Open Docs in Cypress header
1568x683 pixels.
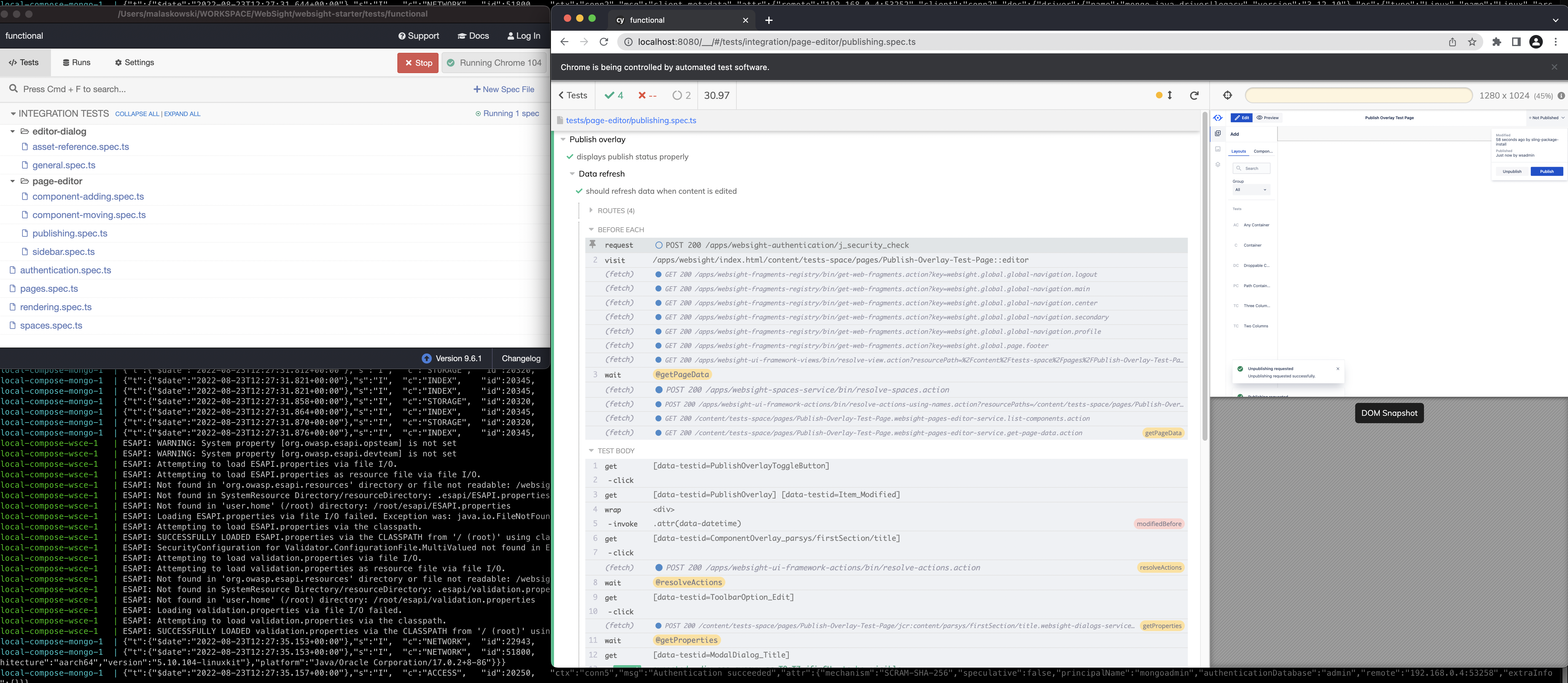474,36
